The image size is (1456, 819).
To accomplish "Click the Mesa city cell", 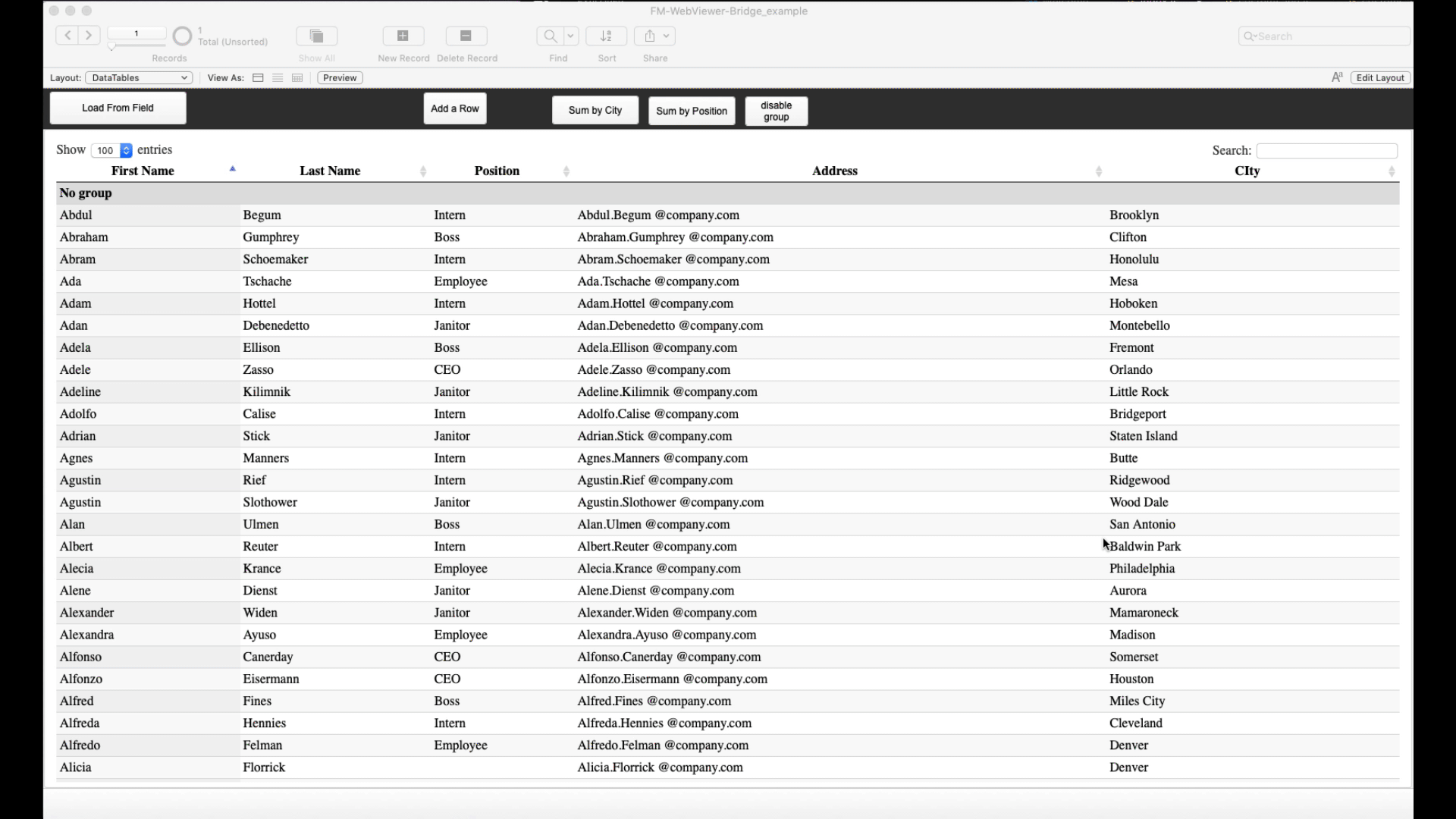I will [x=1253, y=281].
